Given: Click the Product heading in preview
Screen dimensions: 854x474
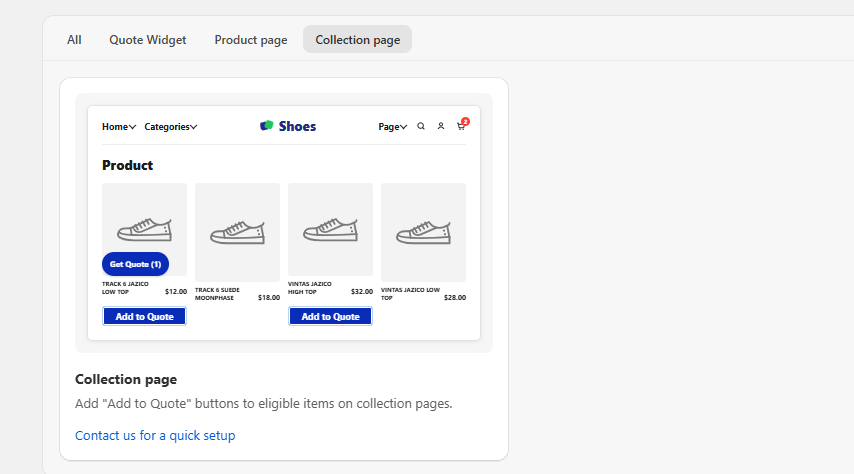Looking at the screenshot, I should [127, 165].
